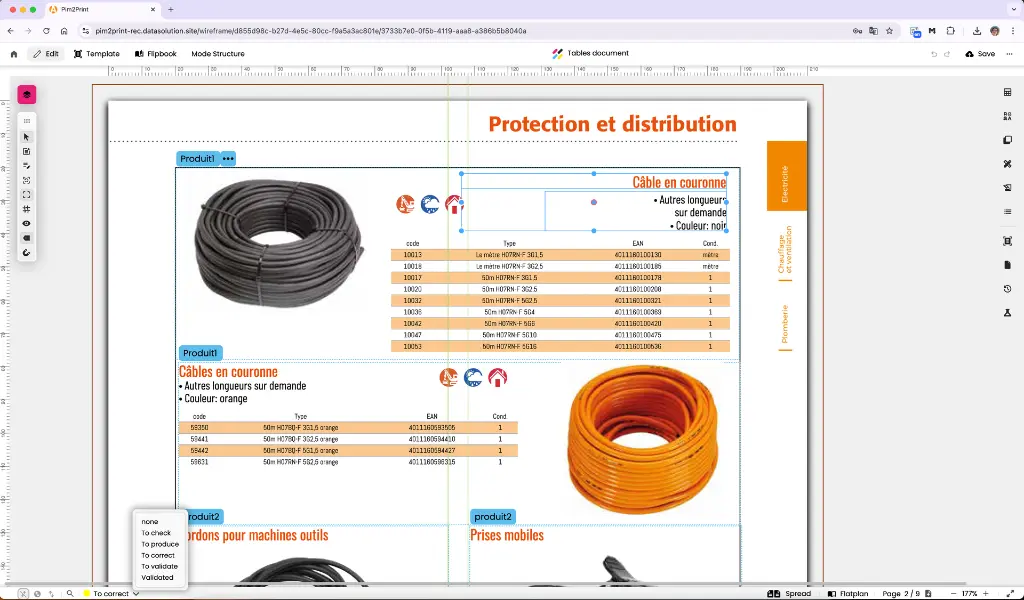This screenshot has height=600, width=1024.
Task: Choose 'Validated' from status list
Action: click(x=157, y=578)
